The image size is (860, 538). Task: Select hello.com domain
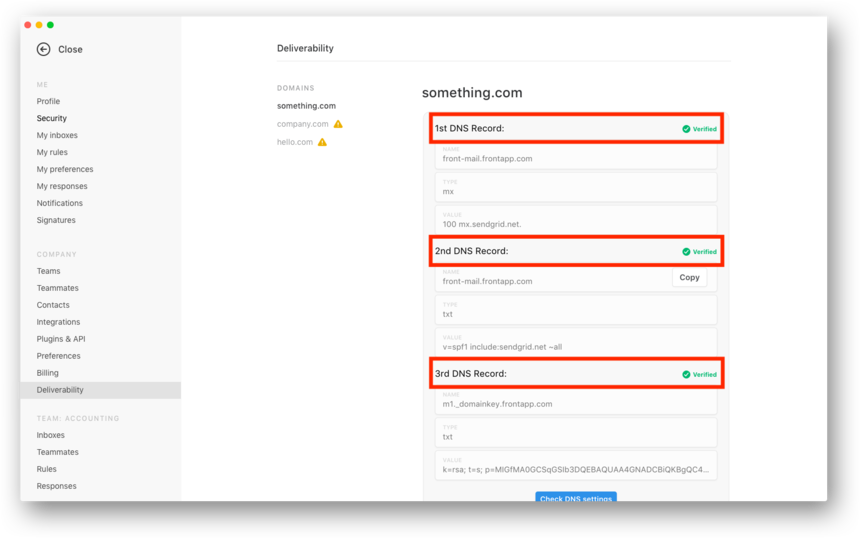295,142
